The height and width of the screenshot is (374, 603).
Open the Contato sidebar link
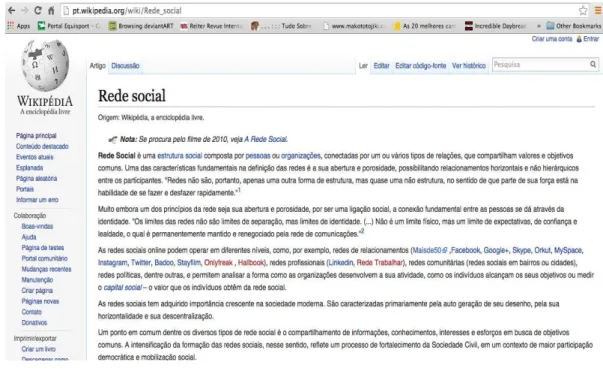[x=32, y=312]
